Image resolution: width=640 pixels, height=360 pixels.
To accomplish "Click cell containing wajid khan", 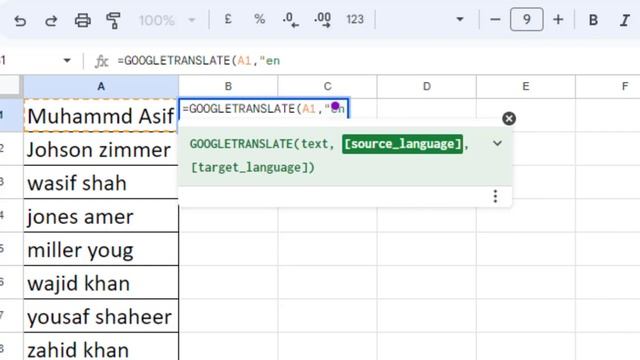I will (101, 283).
